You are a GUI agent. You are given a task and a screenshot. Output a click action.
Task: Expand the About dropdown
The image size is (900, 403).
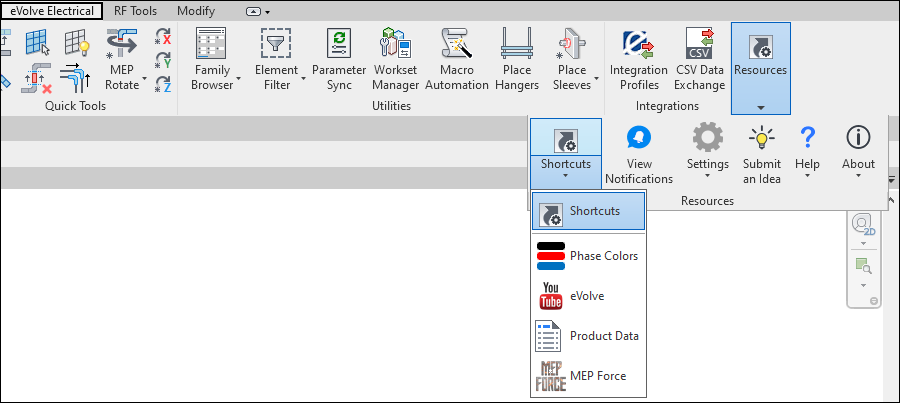[x=858, y=177]
